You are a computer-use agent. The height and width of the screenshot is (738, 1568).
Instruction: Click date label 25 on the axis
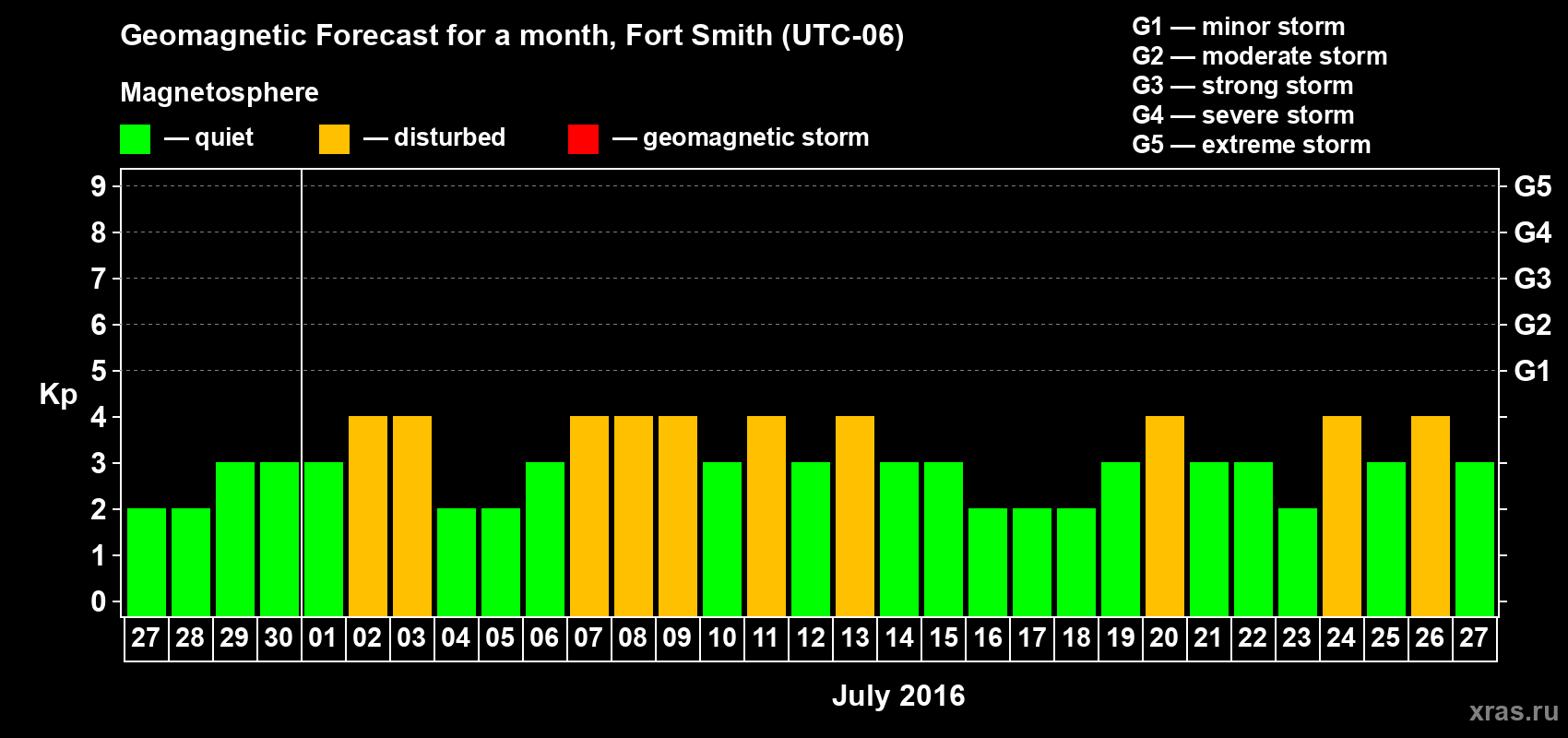pyautogui.click(x=1385, y=638)
